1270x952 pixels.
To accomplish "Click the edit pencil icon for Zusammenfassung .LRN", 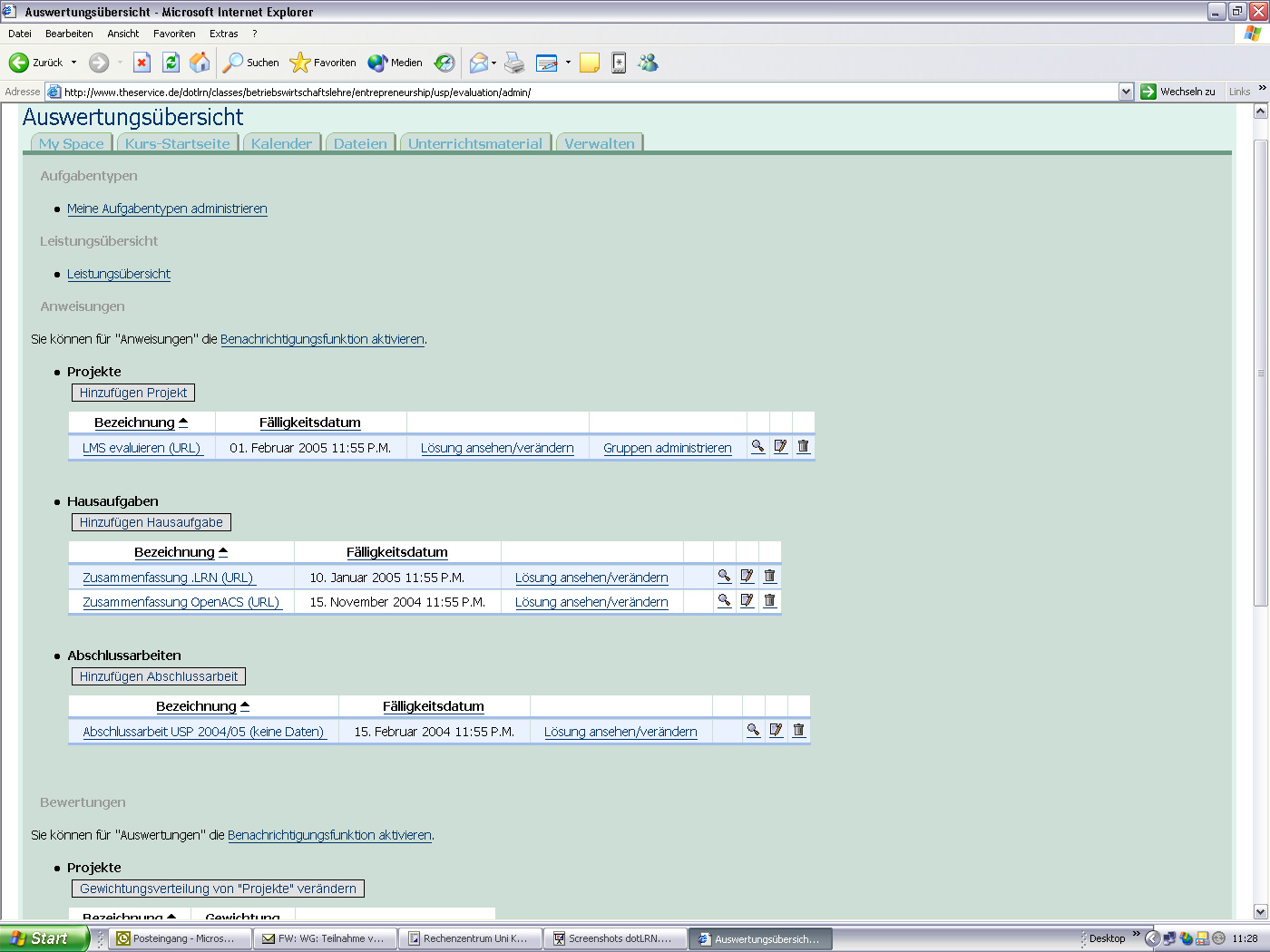I will pyautogui.click(x=747, y=576).
